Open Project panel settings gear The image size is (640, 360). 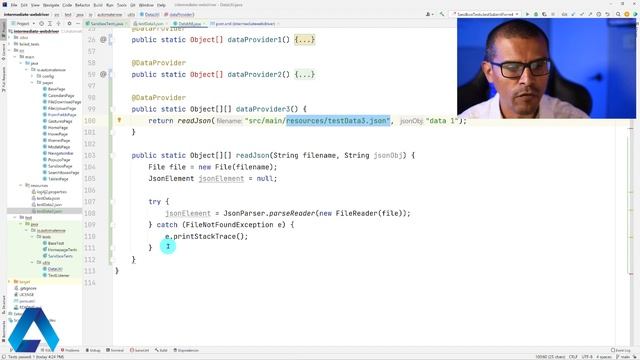[69, 24]
